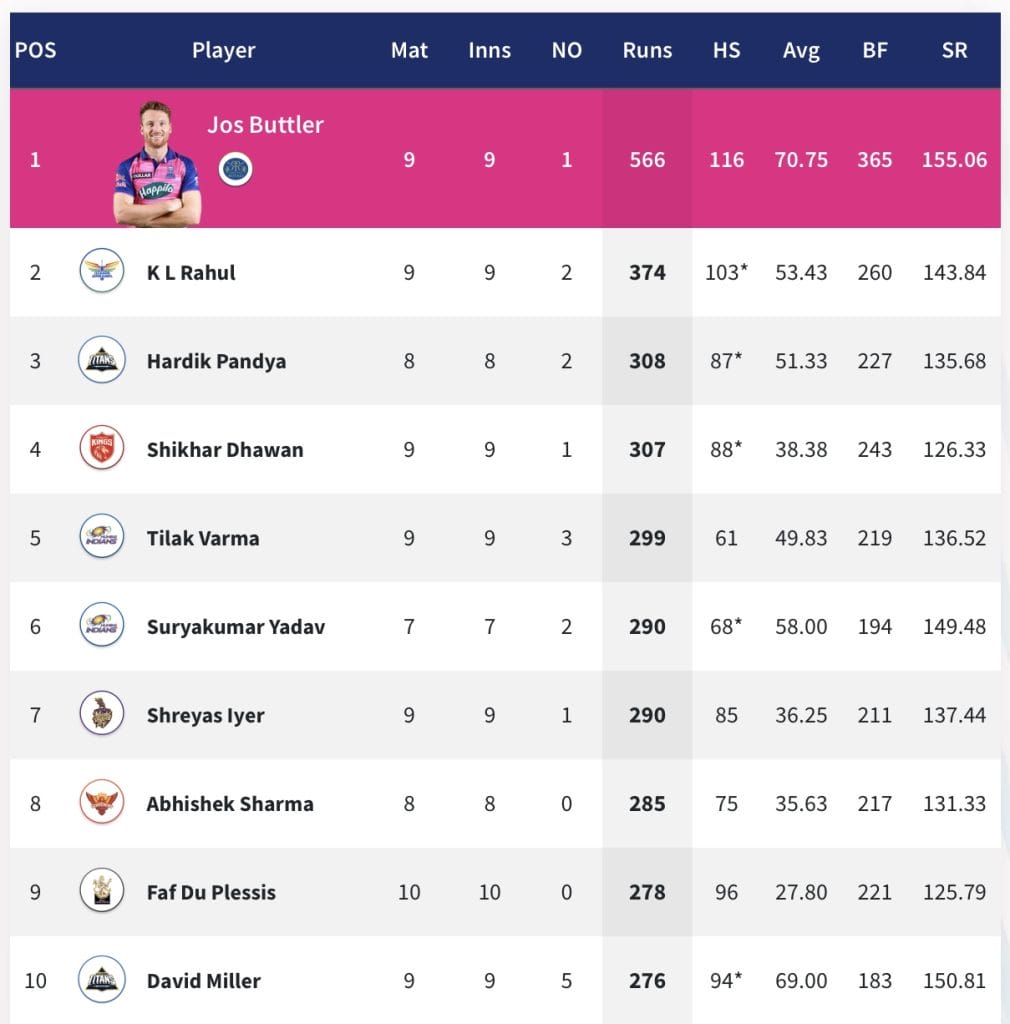
Task: Click Titans logo beside David Miller
Action: (x=101, y=980)
